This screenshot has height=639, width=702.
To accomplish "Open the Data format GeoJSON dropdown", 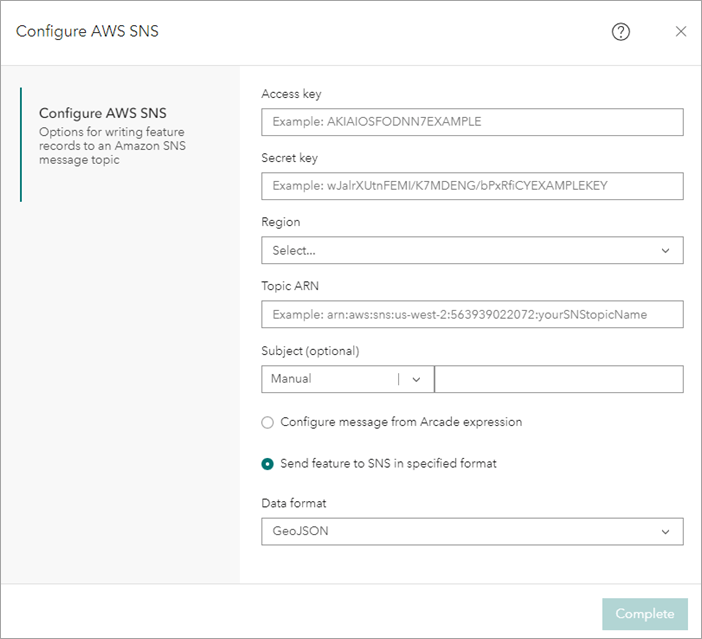I will [x=472, y=532].
